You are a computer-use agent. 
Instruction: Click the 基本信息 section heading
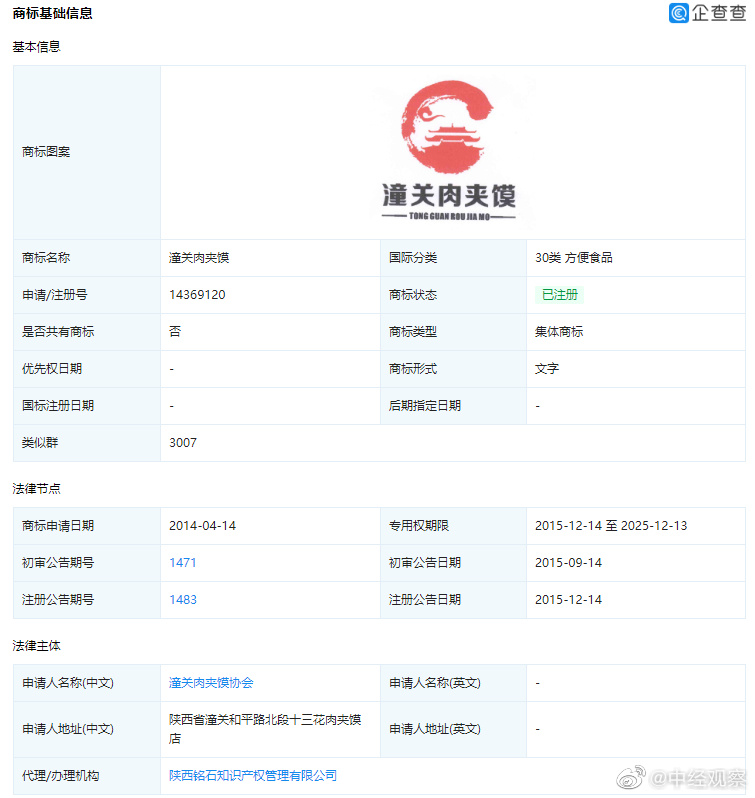click(x=37, y=47)
